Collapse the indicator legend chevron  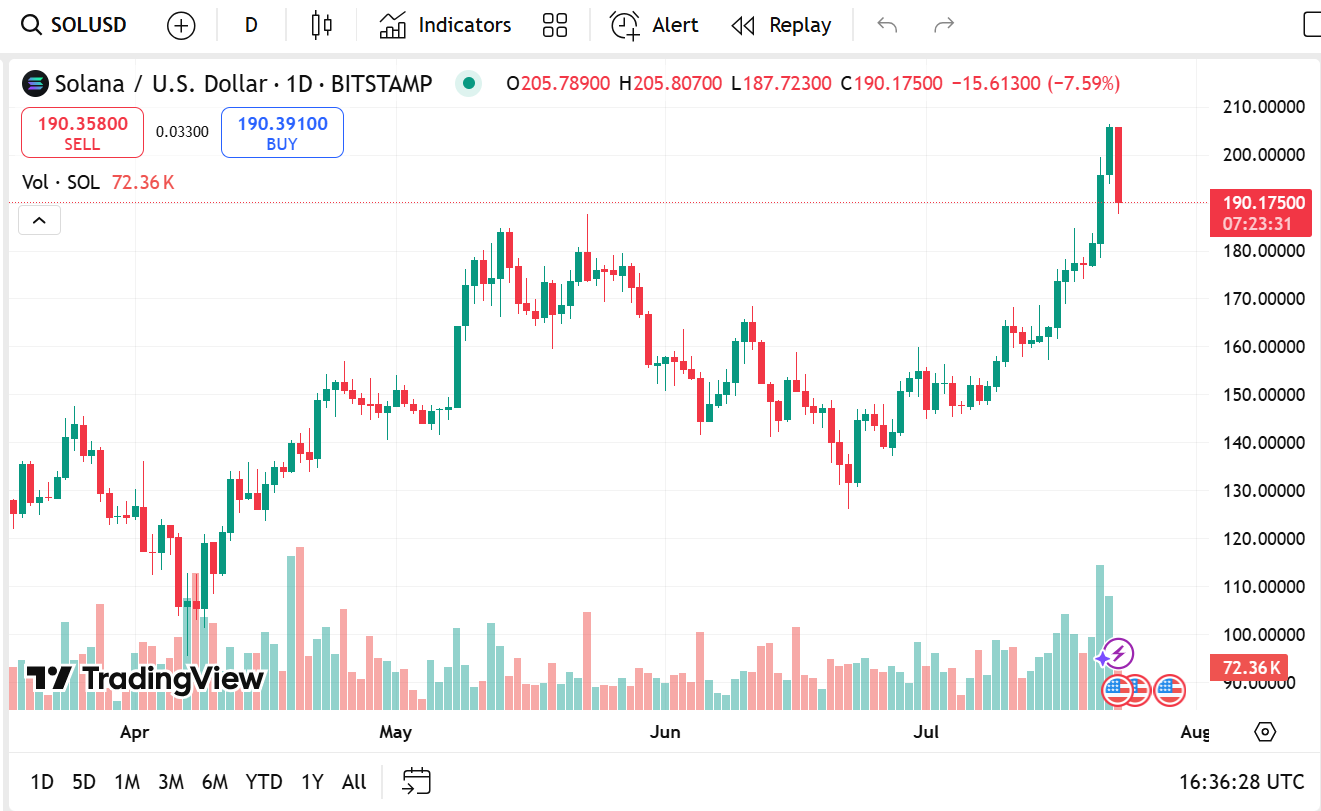pyautogui.click(x=40, y=220)
